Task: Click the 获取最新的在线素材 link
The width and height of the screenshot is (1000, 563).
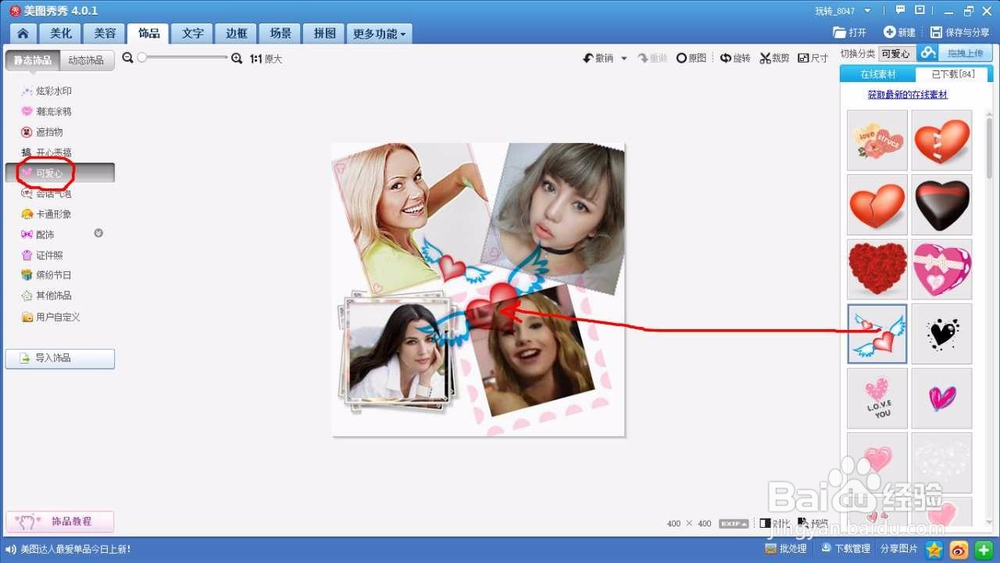Action: [908, 95]
